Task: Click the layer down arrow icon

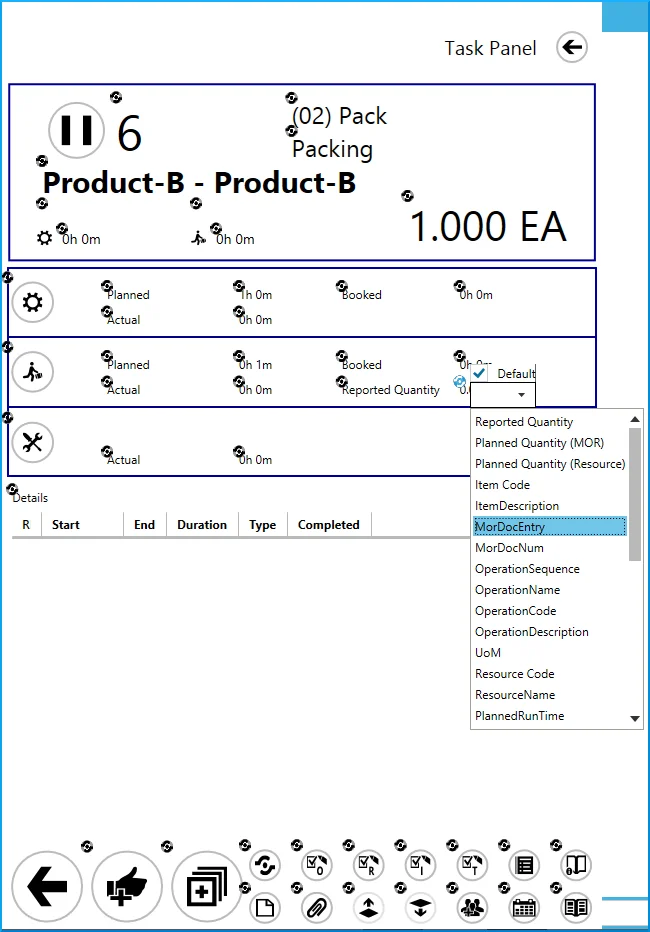Action: click(x=420, y=908)
